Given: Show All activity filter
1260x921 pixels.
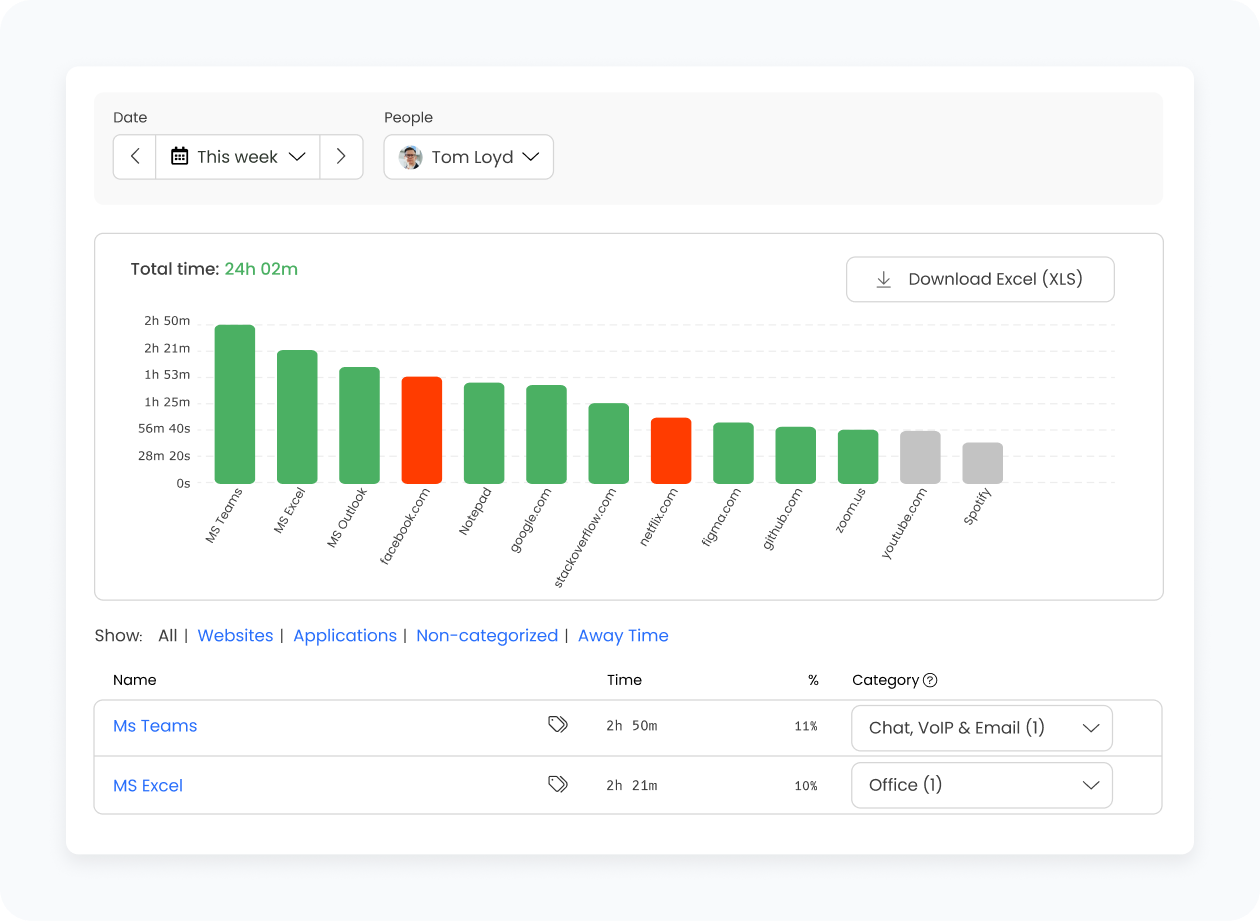Looking at the screenshot, I should (167, 636).
